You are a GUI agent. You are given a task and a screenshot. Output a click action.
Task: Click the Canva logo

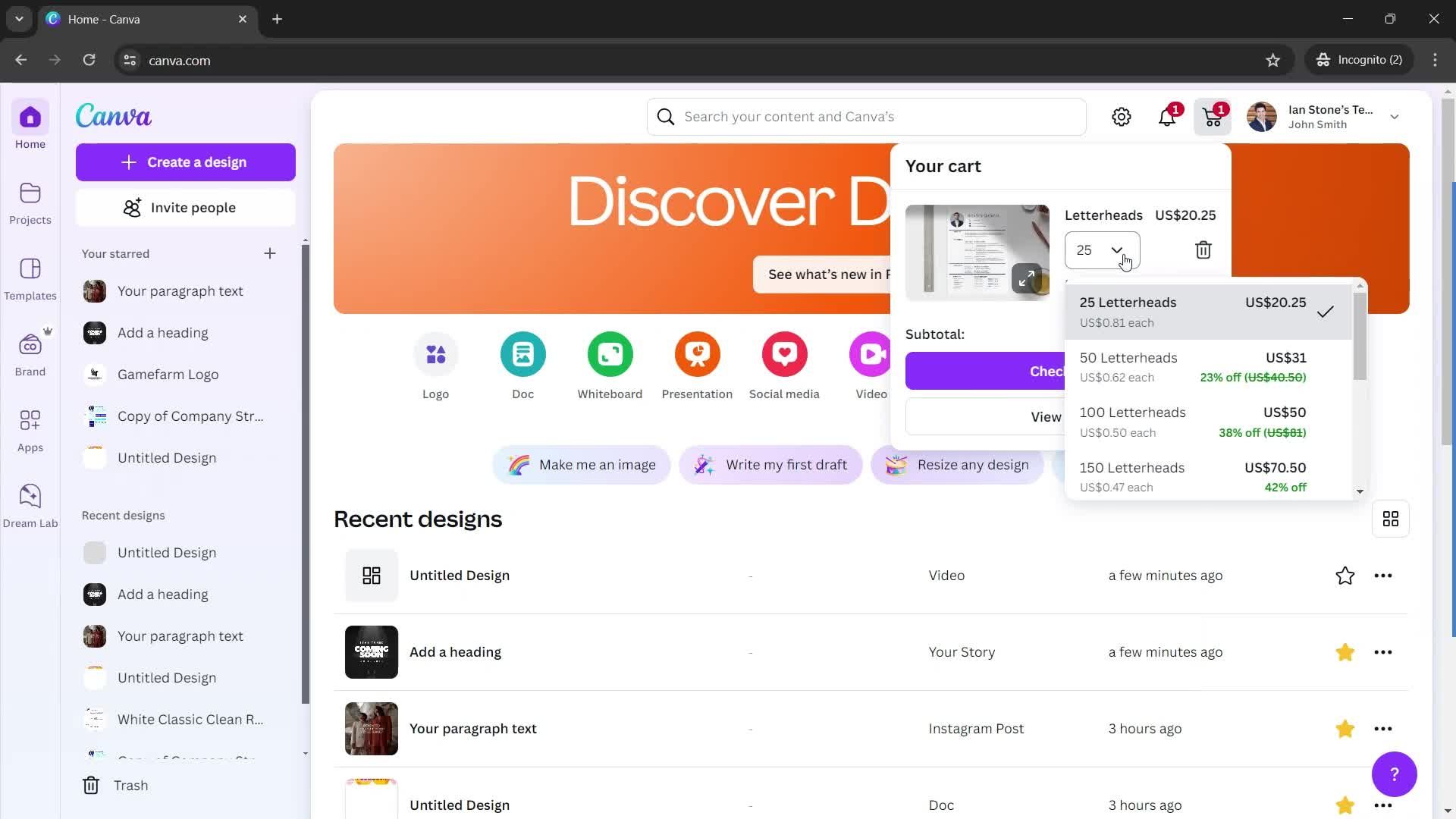coord(114,115)
